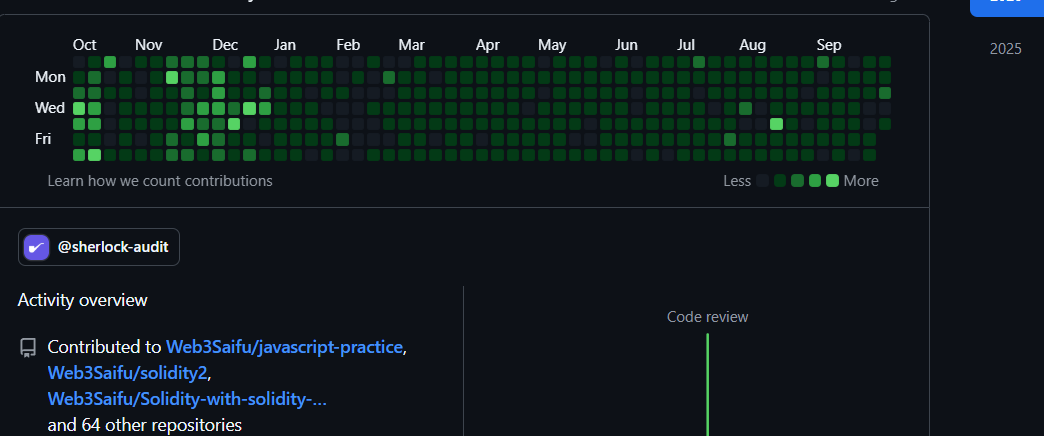This screenshot has height=436, width=1044.
Task: Select the 2025 year filter
Action: pyautogui.click(x=1005, y=49)
